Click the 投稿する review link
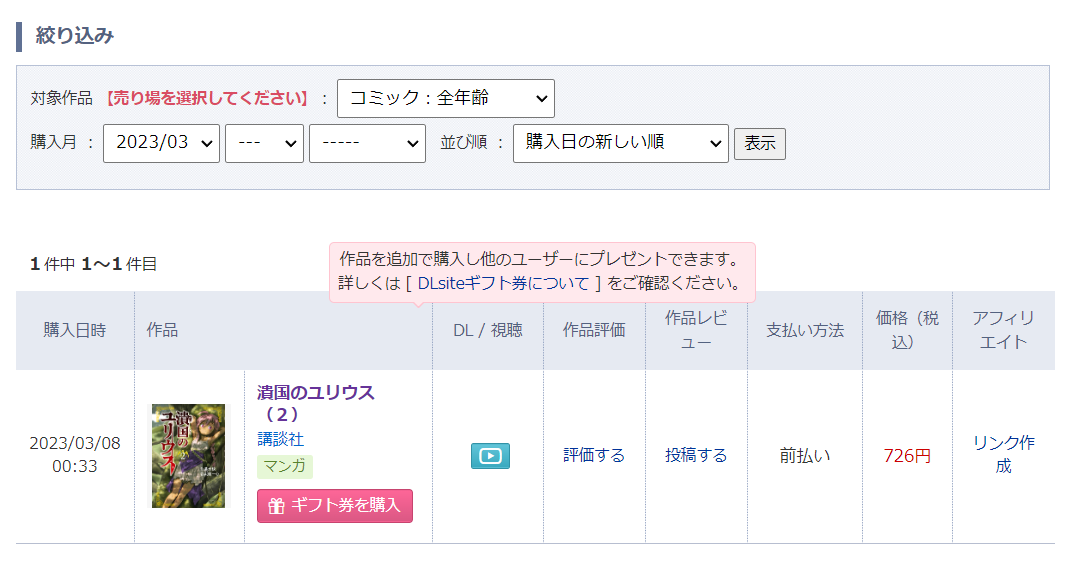1066x566 pixels. point(696,455)
